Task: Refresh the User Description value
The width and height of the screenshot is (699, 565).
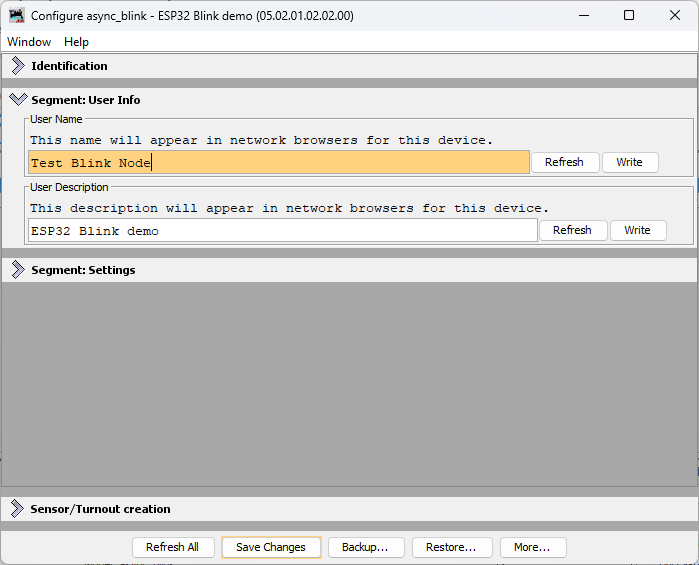Action: point(572,230)
